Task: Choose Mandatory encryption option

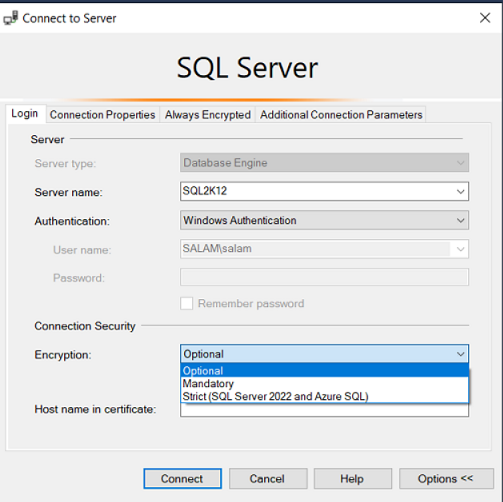Action: pos(324,384)
